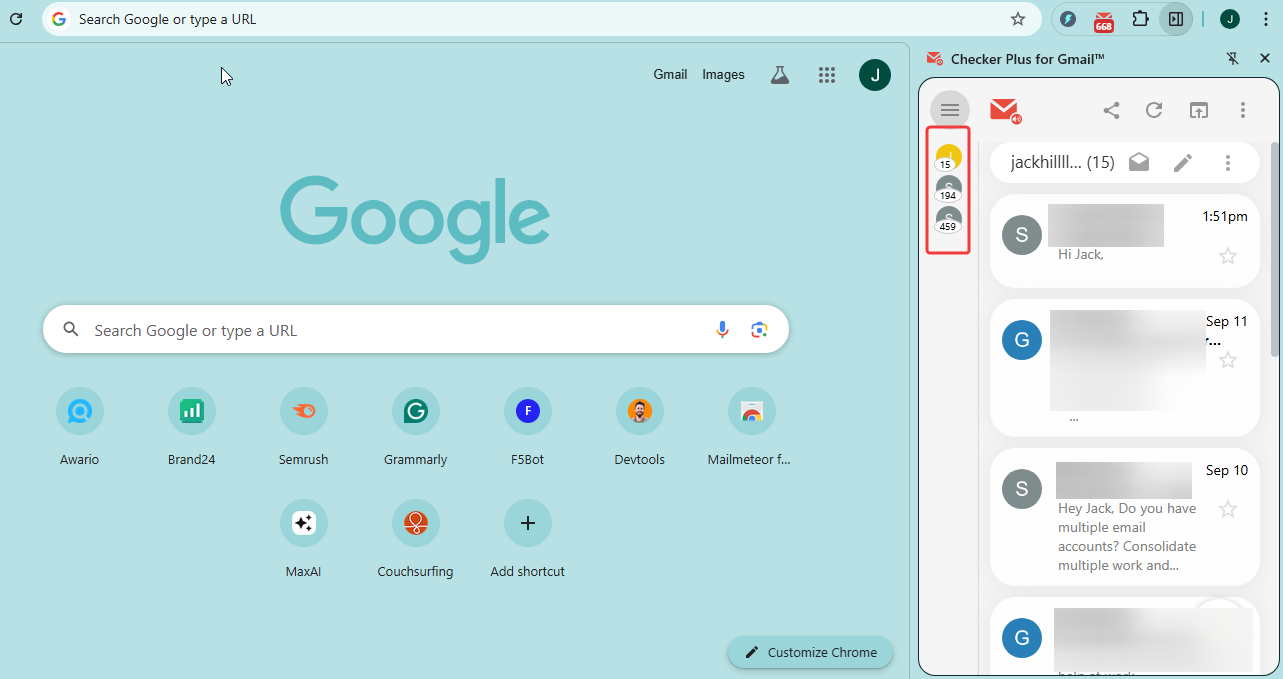Viewport: 1283px width, 679px height.
Task: Start voice search with microphone icon
Action: pos(722,330)
